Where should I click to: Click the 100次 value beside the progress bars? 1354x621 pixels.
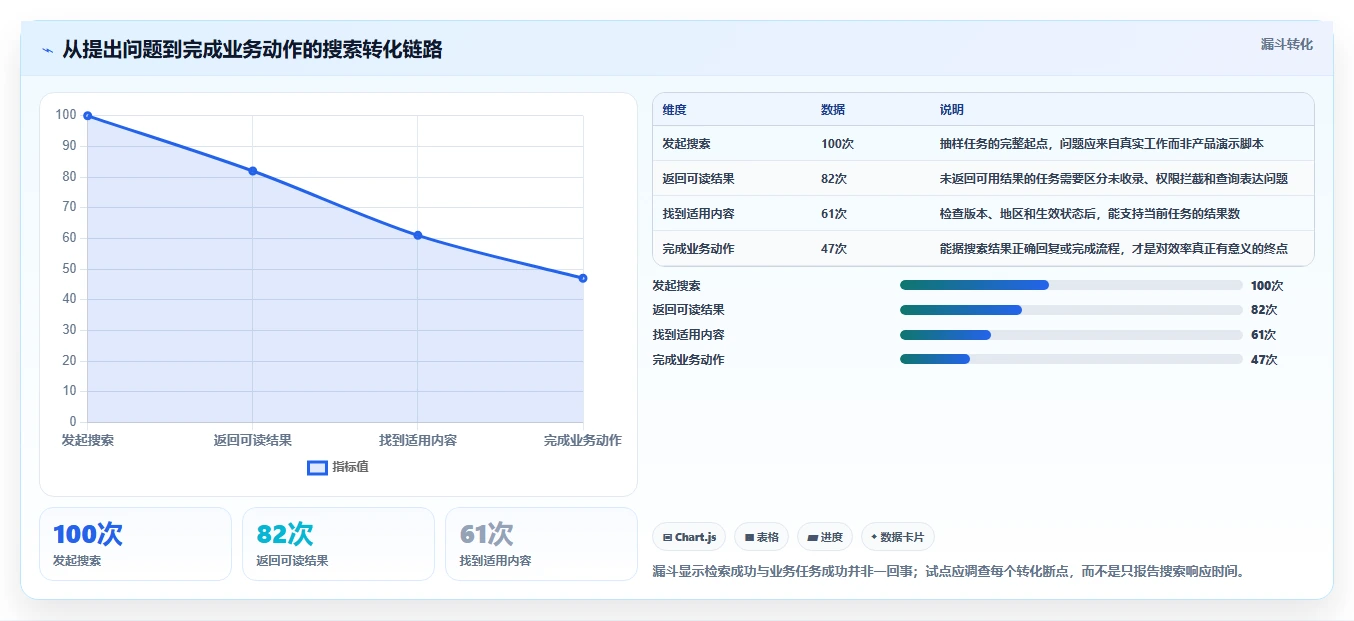1267,286
